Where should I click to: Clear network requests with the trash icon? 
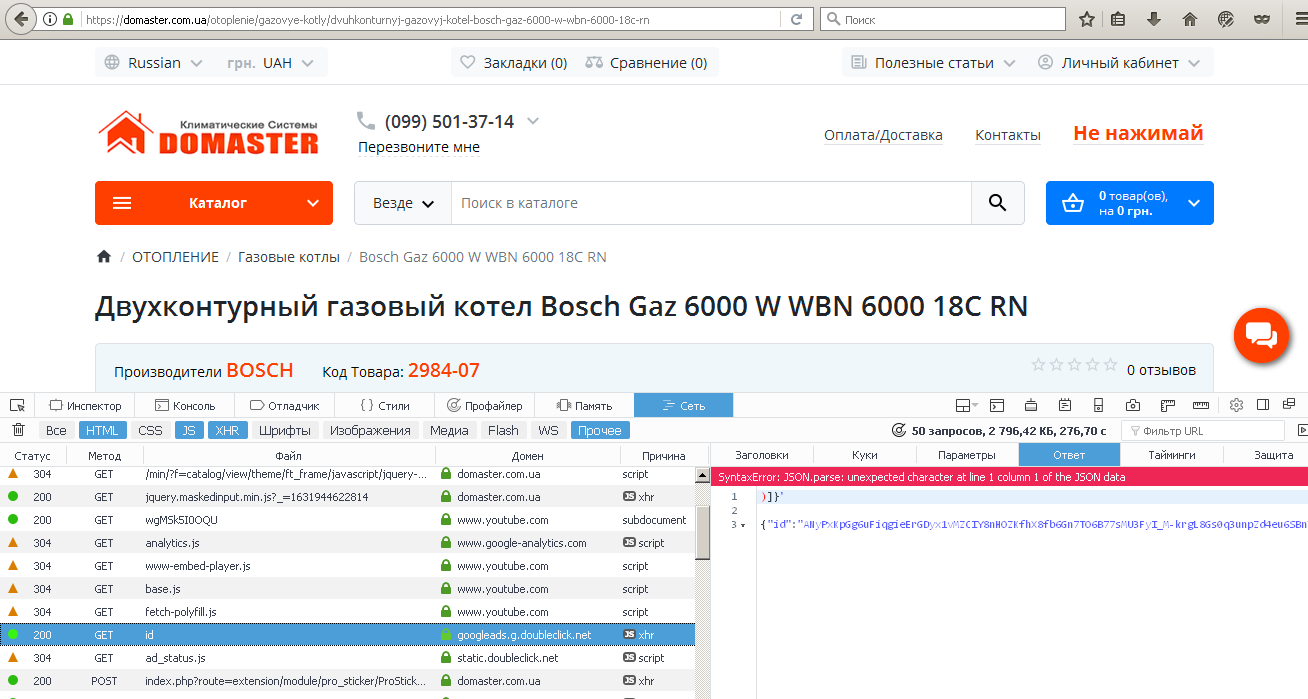coord(17,430)
